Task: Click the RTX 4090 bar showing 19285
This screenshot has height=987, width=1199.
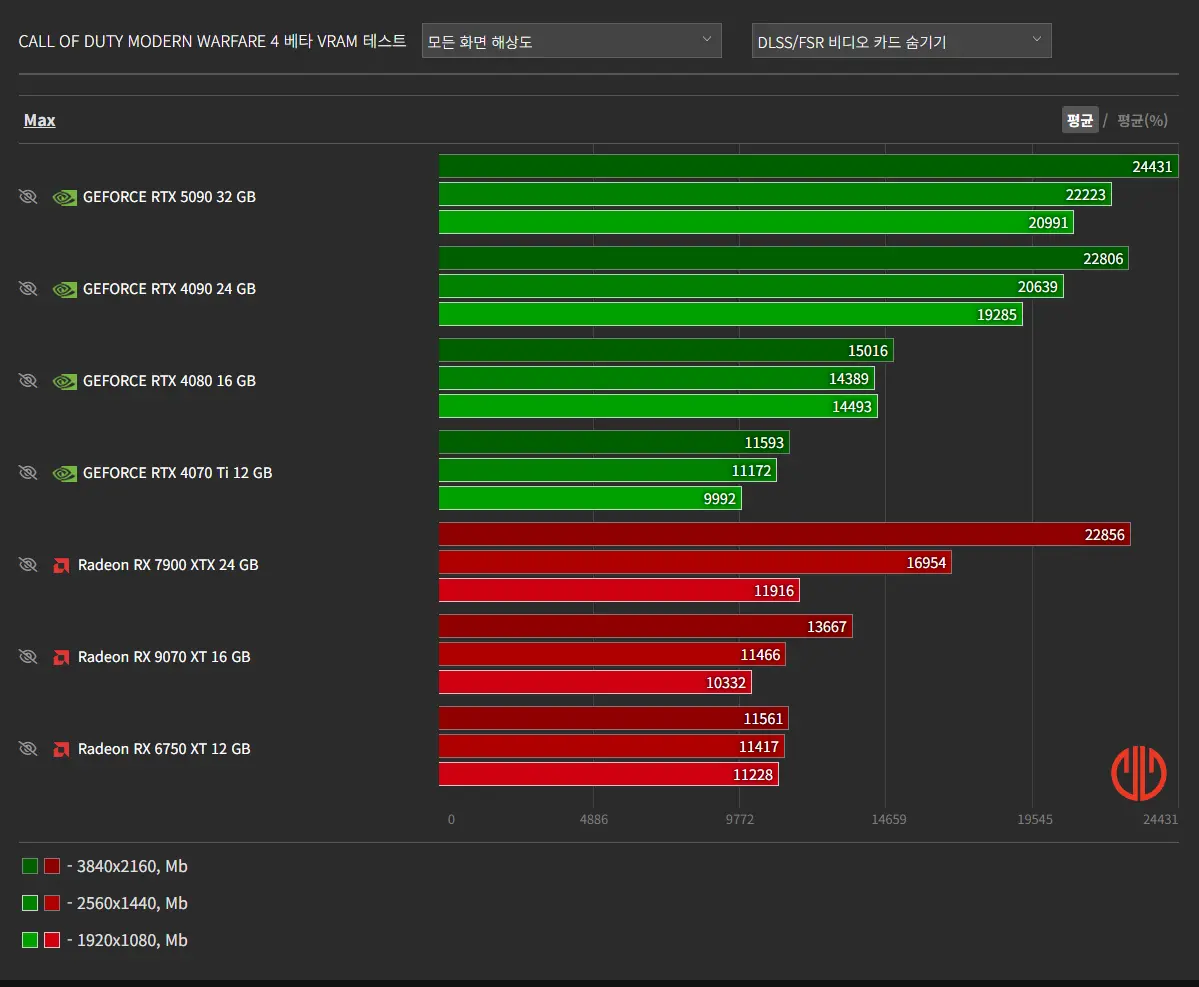Action: [730, 314]
